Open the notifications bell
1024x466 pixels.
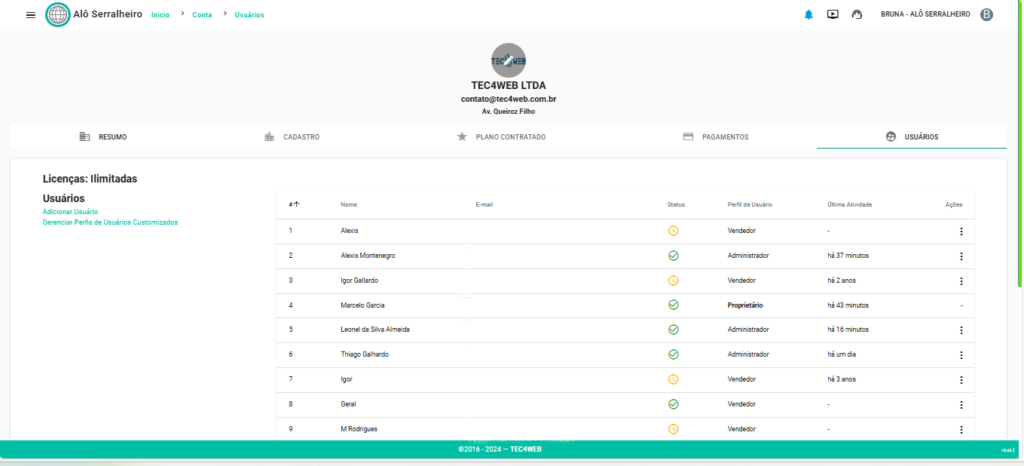point(809,15)
